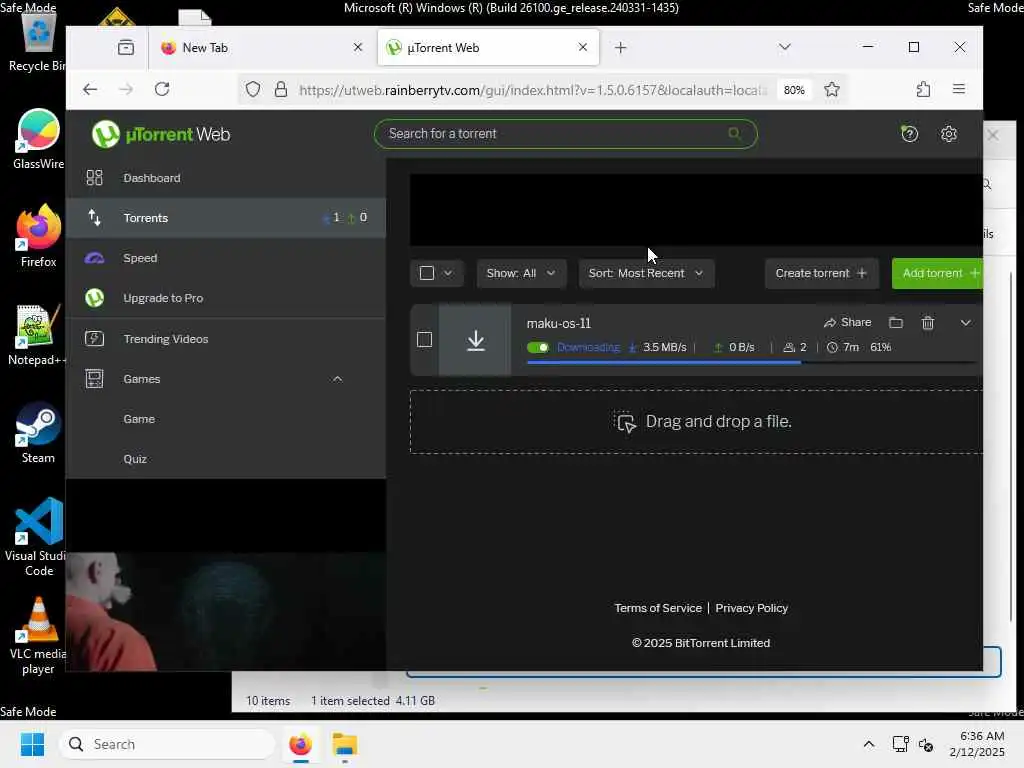Open Firefox View icon
1024x768 pixels.
pyautogui.click(x=126, y=48)
